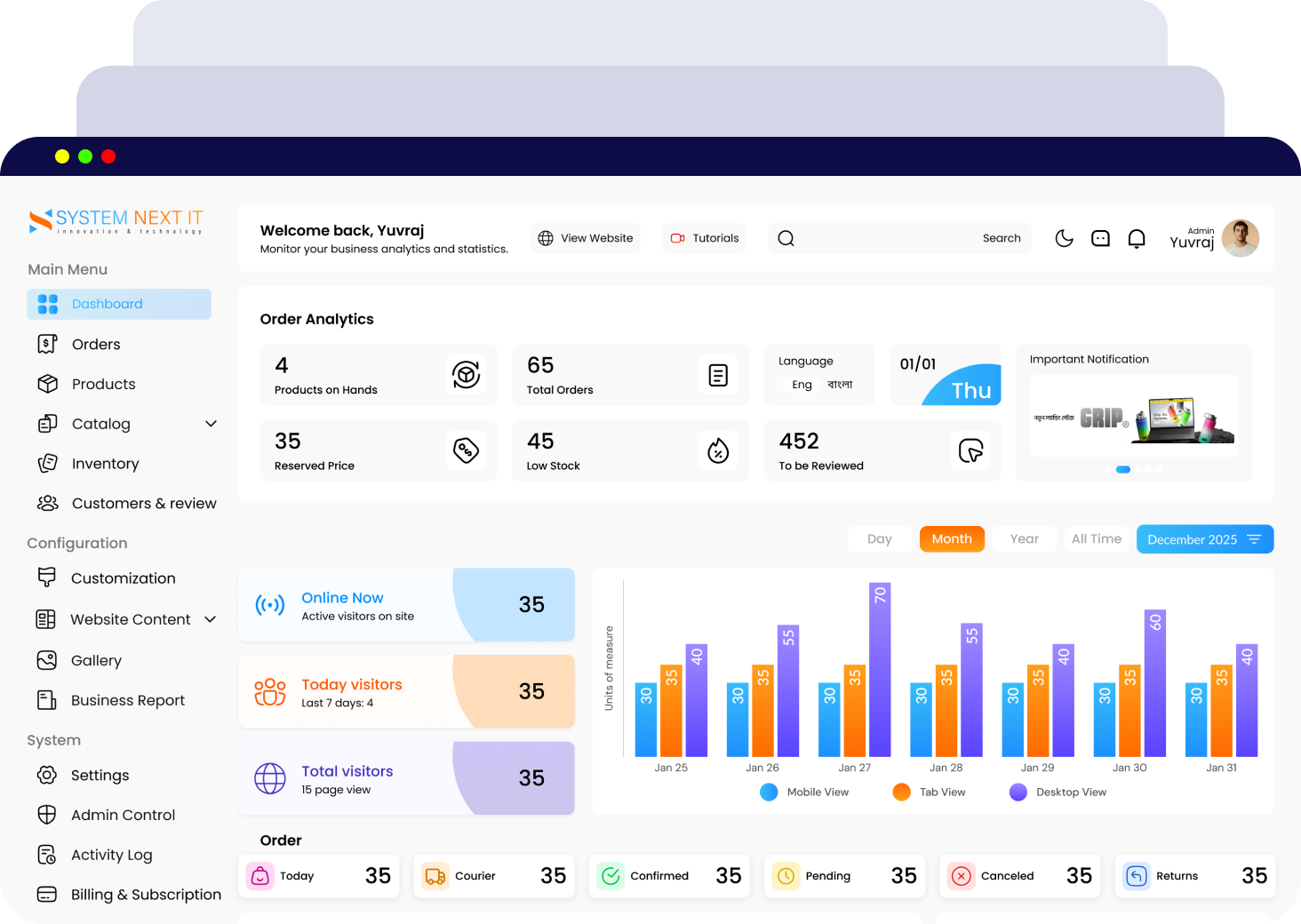Screen dimensions: 1301x924
Task: Click the Pending clock icon
Action: (786, 876)
